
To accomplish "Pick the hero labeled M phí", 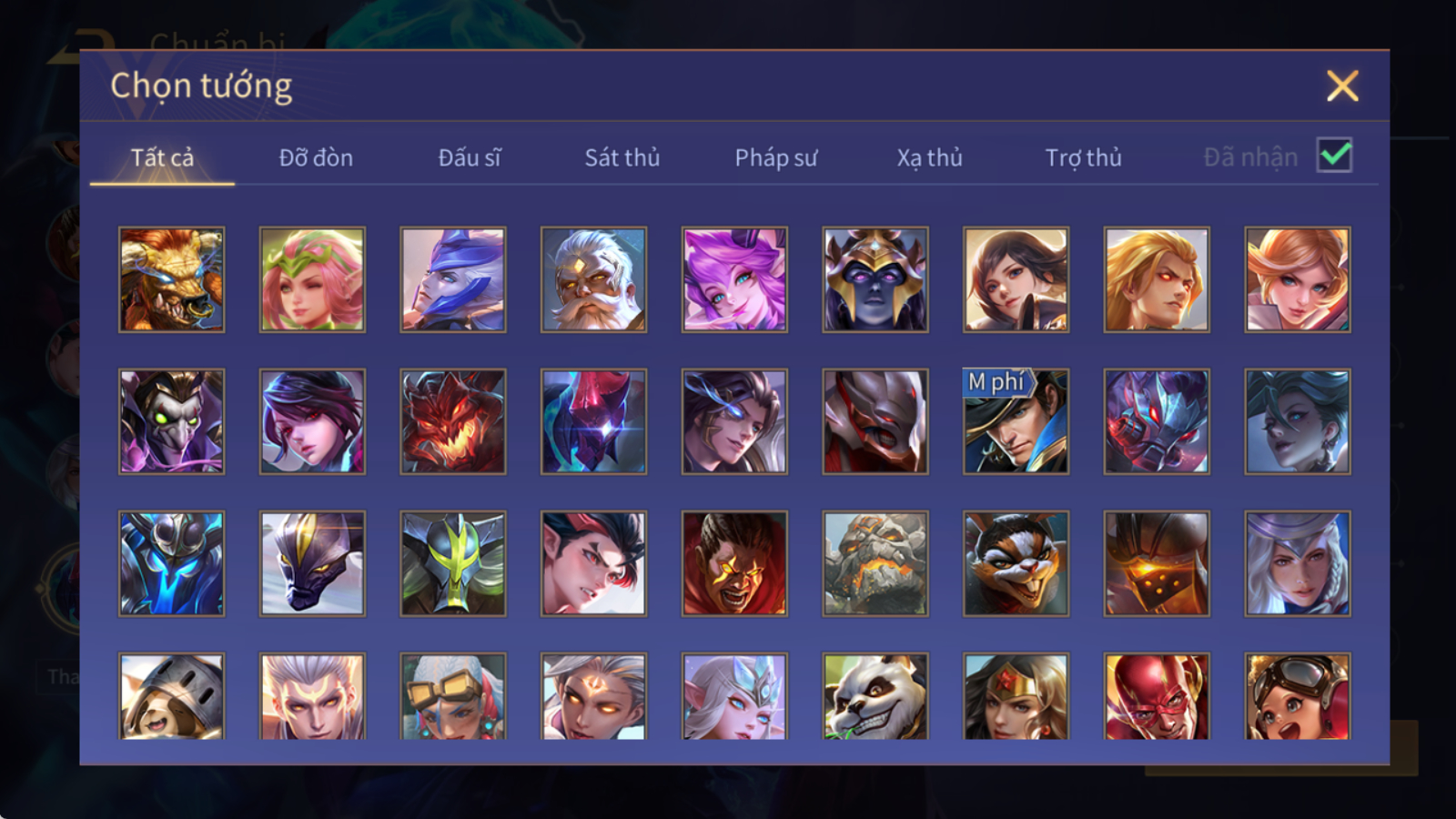I will pyautogui.click(x=1016, y=421).
